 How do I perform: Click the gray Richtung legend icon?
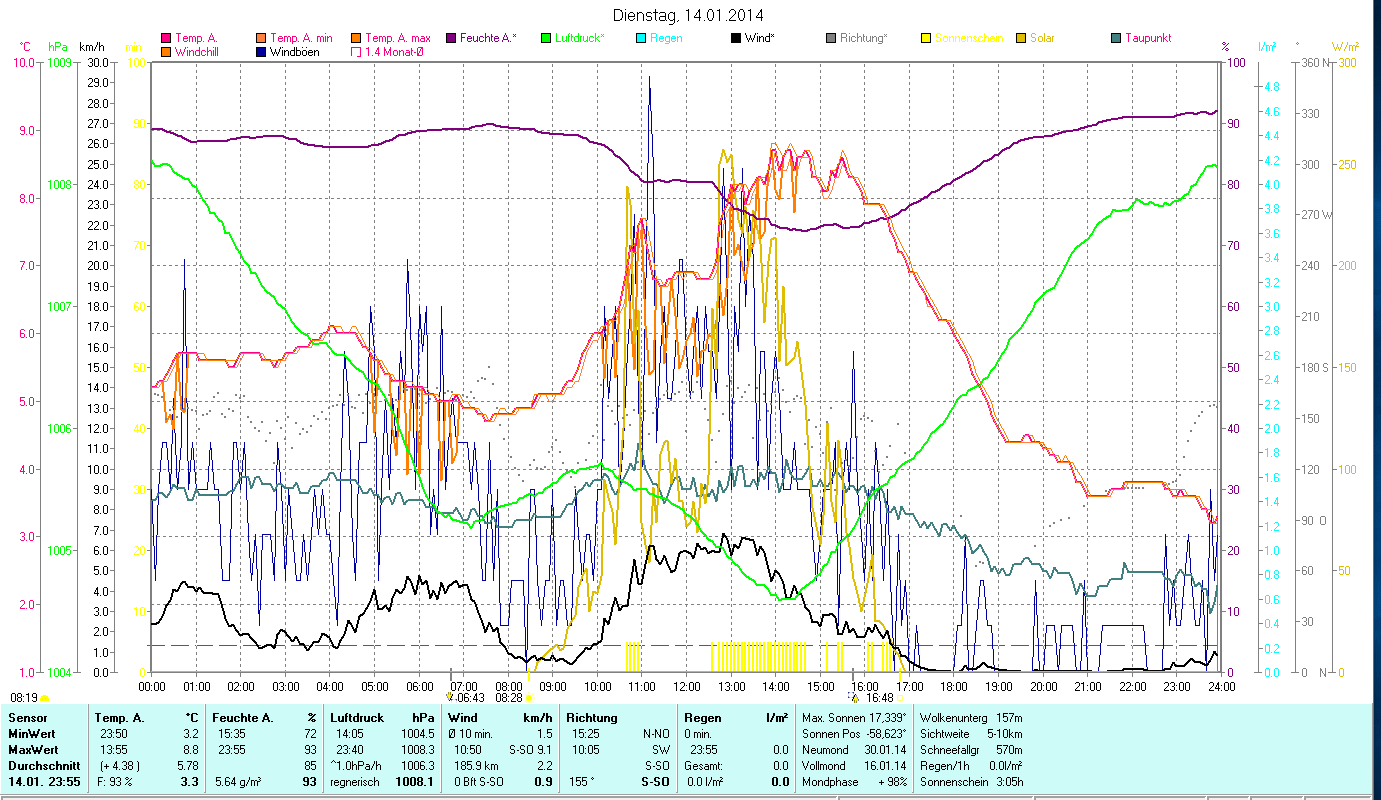(831, 39)
